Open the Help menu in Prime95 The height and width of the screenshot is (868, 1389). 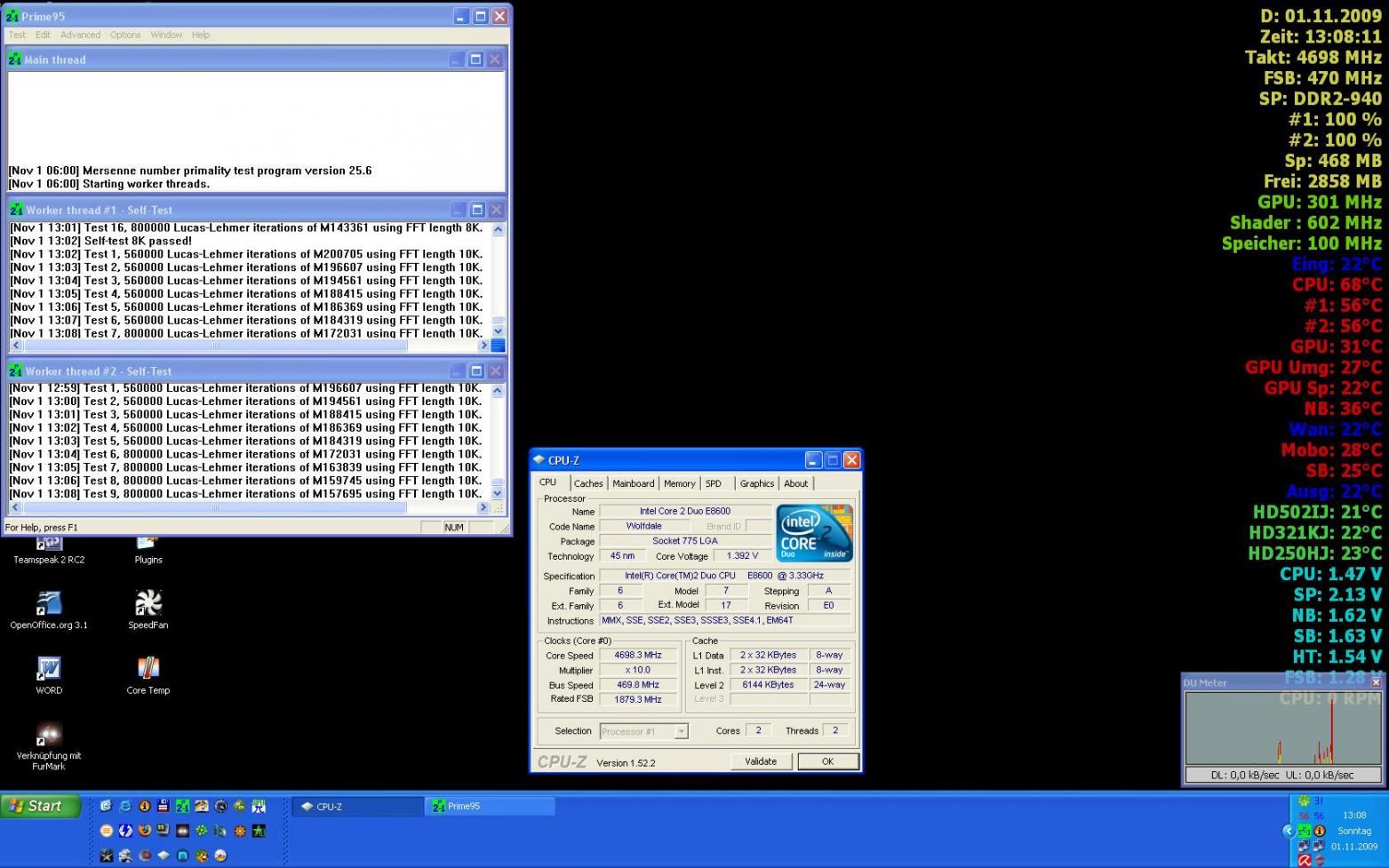(x=201, y=35)
